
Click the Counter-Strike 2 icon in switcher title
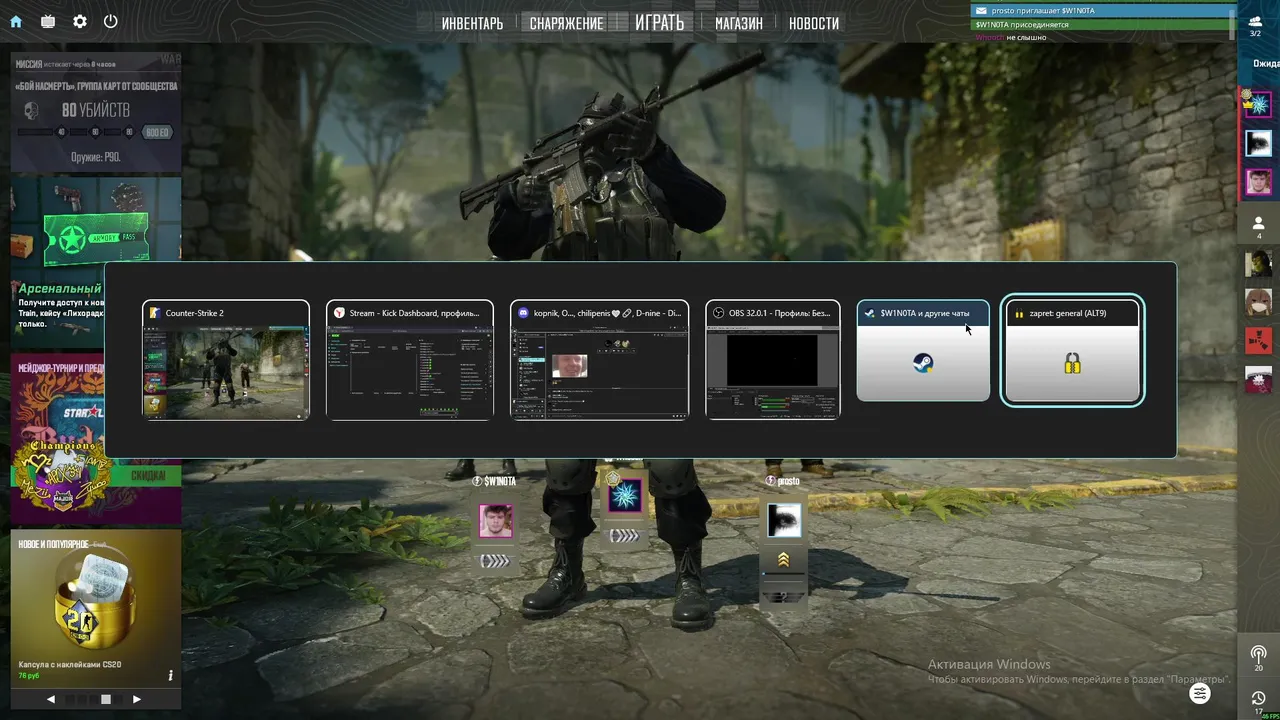155,313
